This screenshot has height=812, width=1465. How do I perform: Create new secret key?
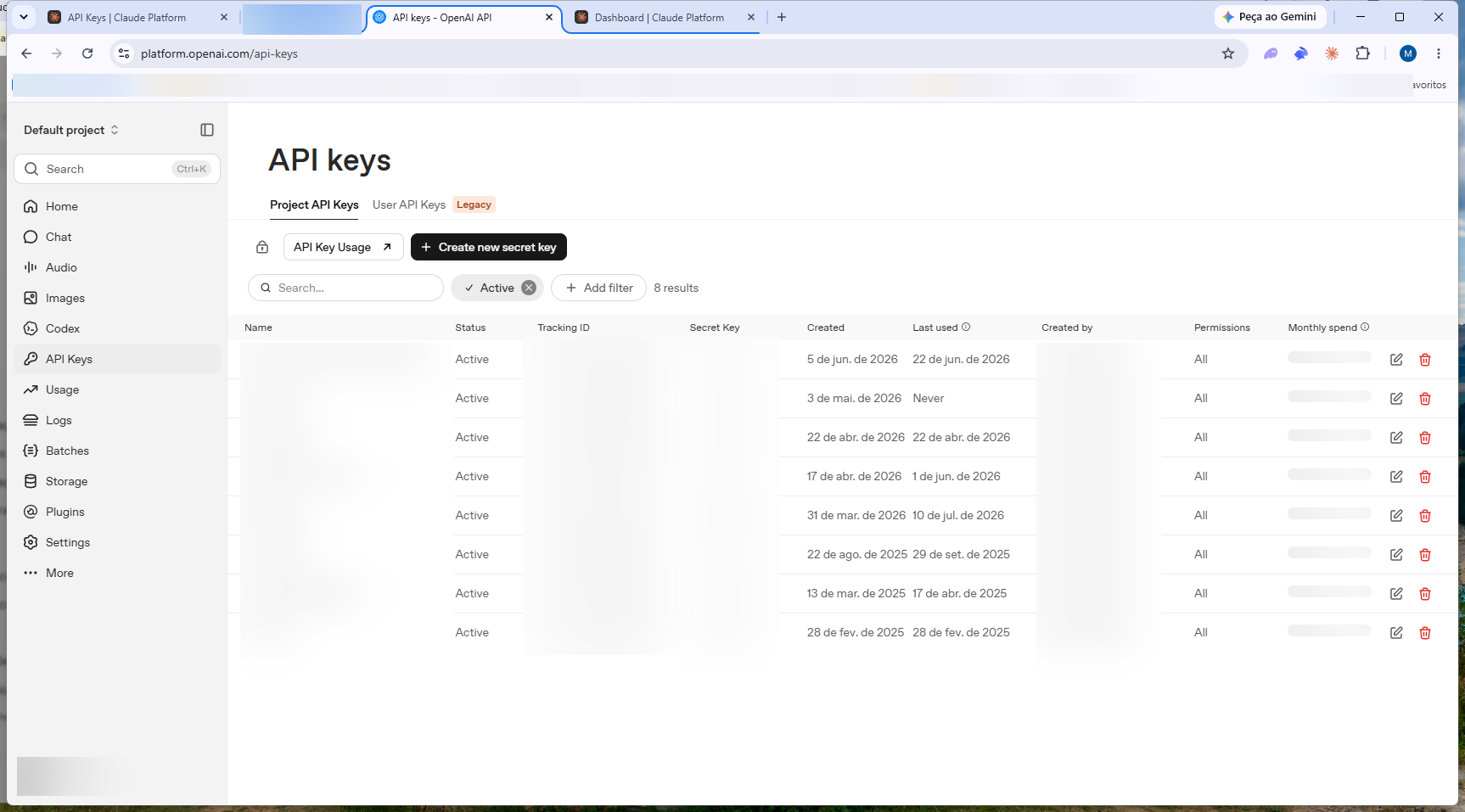[489, 247]
